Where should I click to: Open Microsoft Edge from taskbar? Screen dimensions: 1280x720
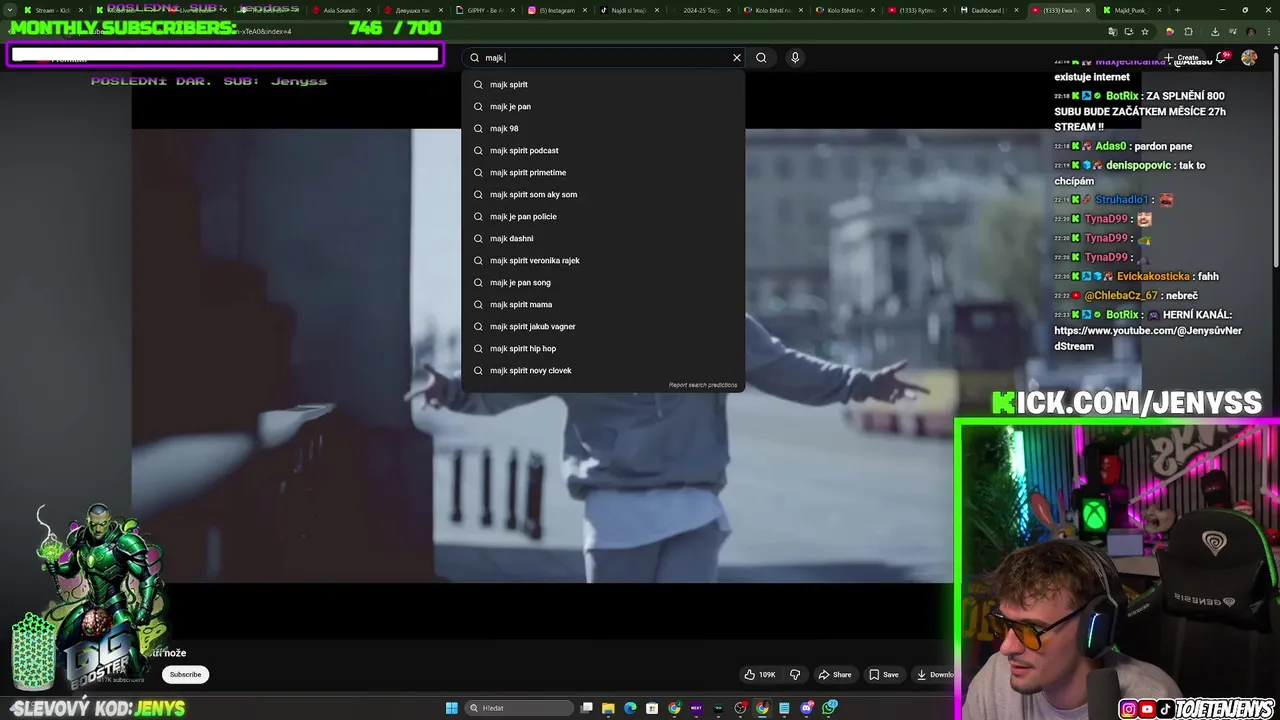[630, 708]
